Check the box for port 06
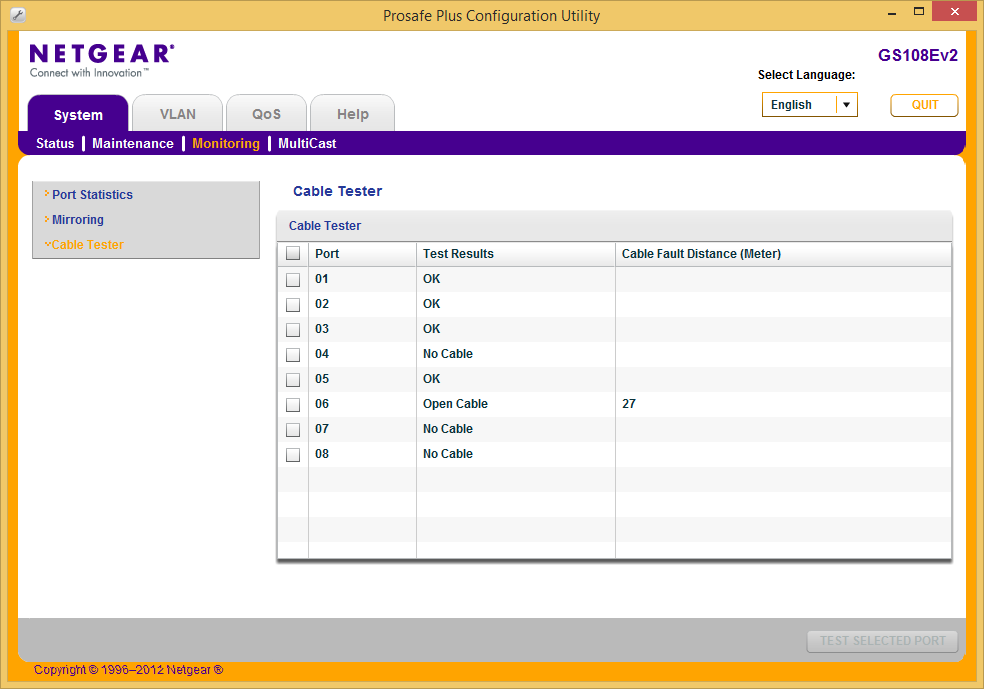984x689 pixels. (x=293, y=405)
